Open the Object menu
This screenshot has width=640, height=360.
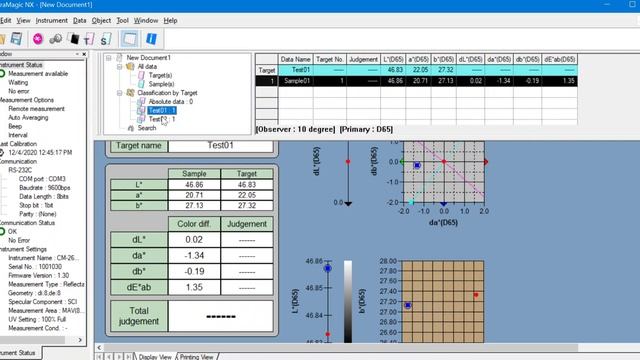point(101,20)
